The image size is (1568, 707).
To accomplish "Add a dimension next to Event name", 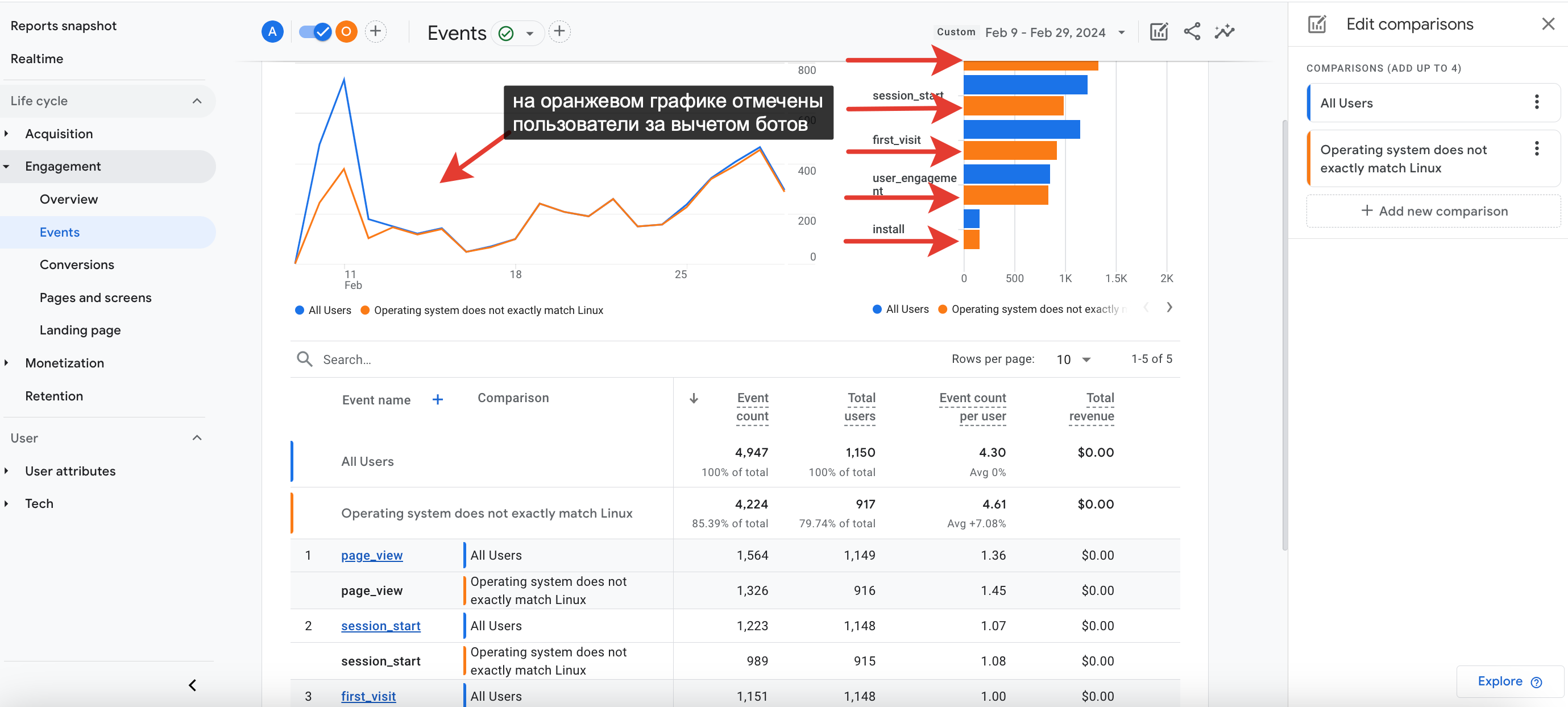I will coord(438,399).
